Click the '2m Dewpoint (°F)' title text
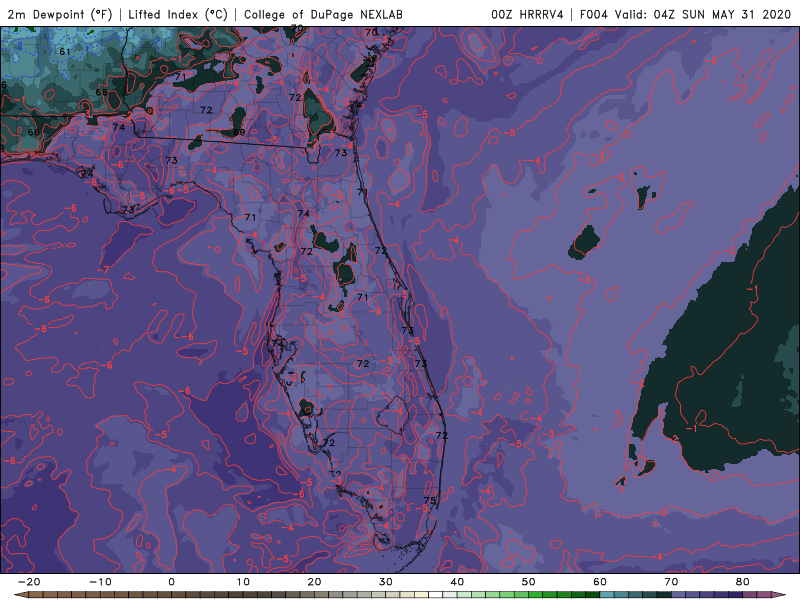Image resolution: width=800 pixels, height=600 pixels. click(x=60, y=14)
